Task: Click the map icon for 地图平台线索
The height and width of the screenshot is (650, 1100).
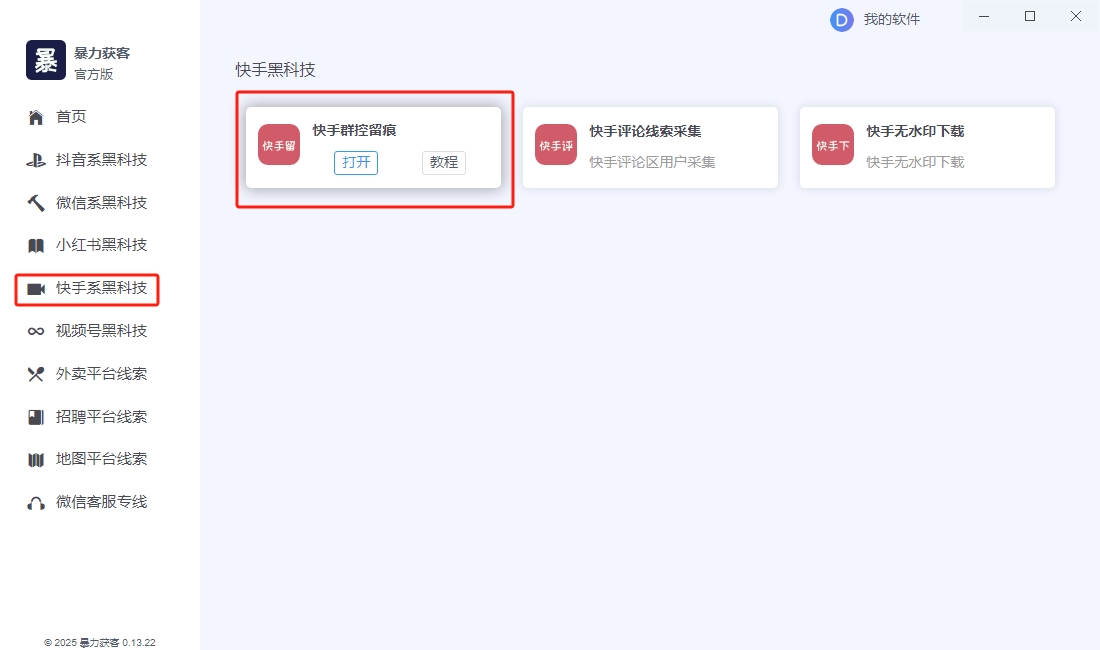Action: (x=36, y=460)
